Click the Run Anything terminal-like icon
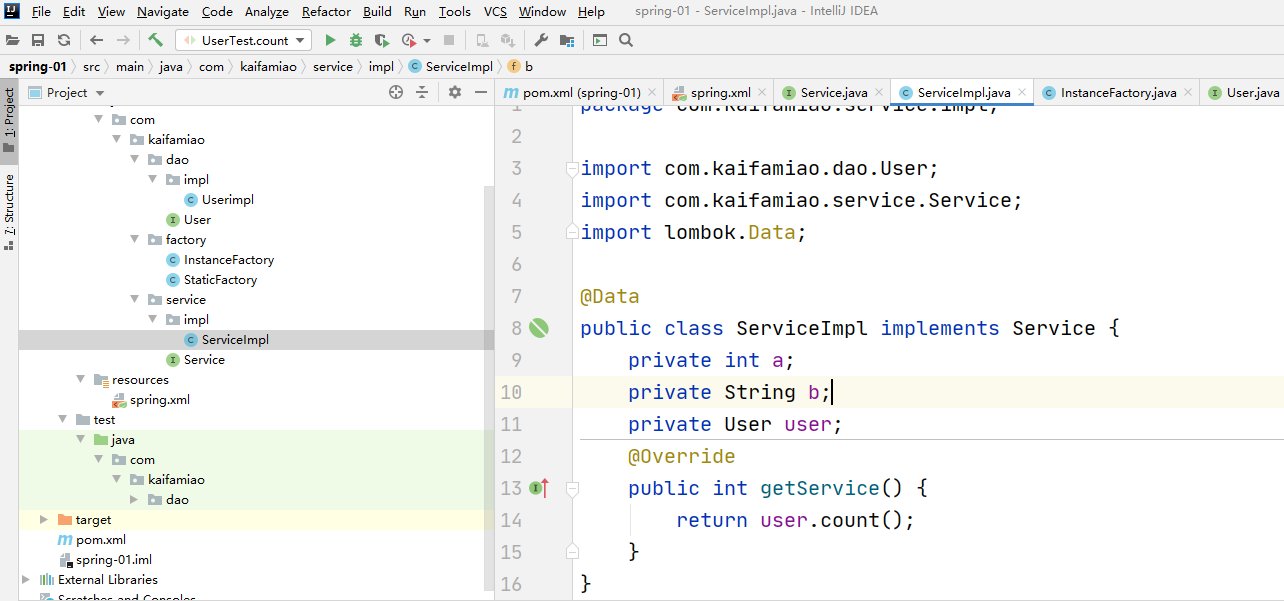 click(600, 41)
